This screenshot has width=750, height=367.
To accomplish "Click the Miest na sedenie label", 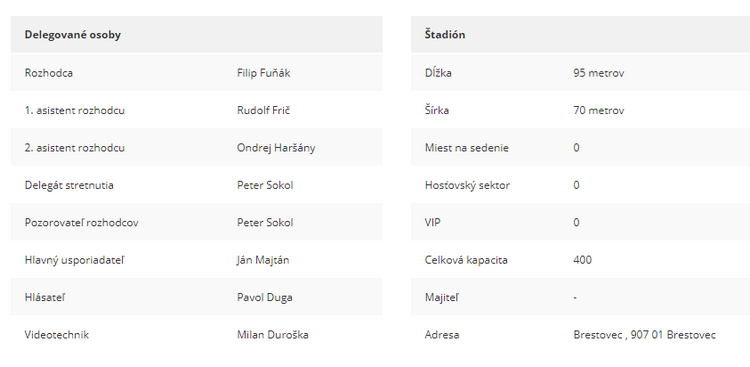I will [466, 148].
